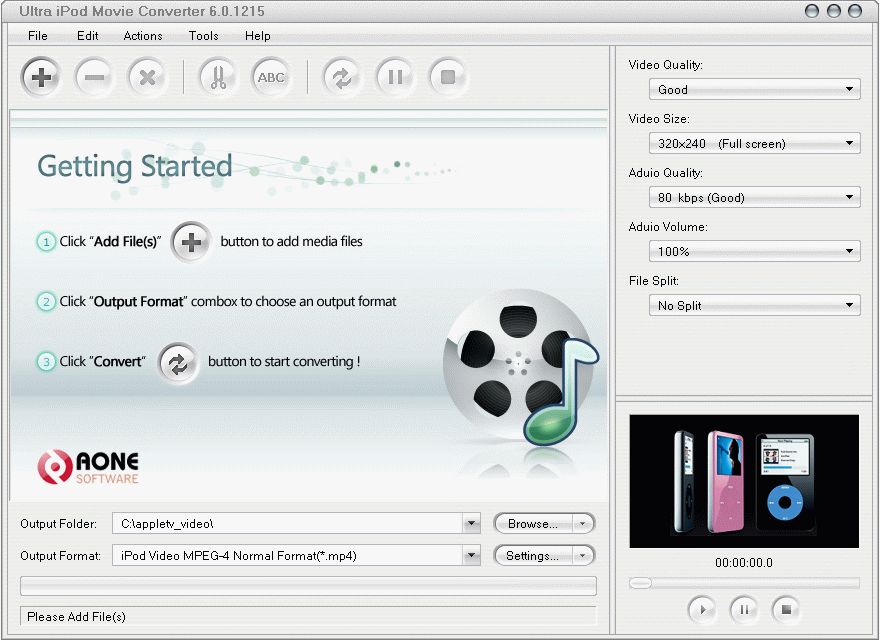This screenshot has height=640, width=880.
Task: Play the preview video
Action: (702, 609)
